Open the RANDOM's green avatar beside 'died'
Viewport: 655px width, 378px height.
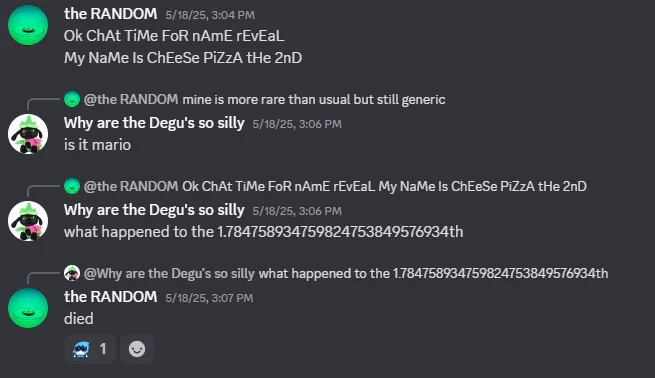28,308
